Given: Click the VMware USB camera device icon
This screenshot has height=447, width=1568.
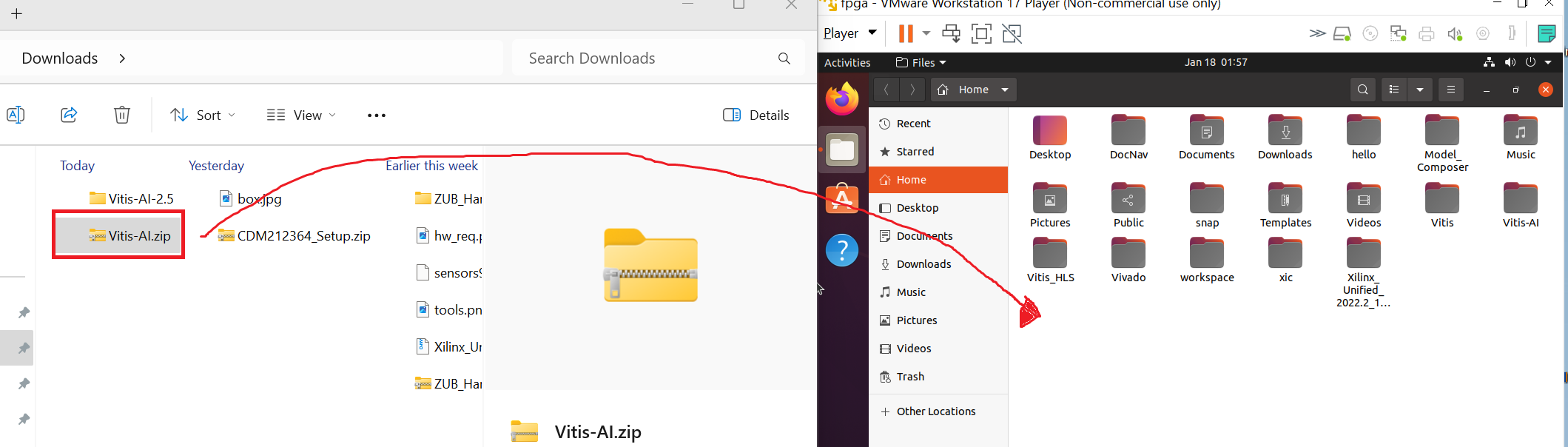Looking at the screenshot, I should (1483, 33).
